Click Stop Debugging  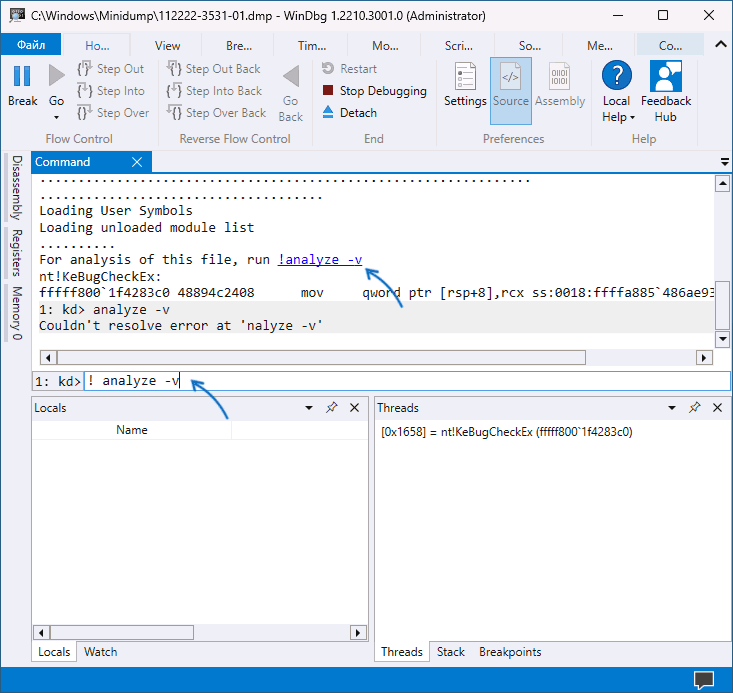pos(374,91)
